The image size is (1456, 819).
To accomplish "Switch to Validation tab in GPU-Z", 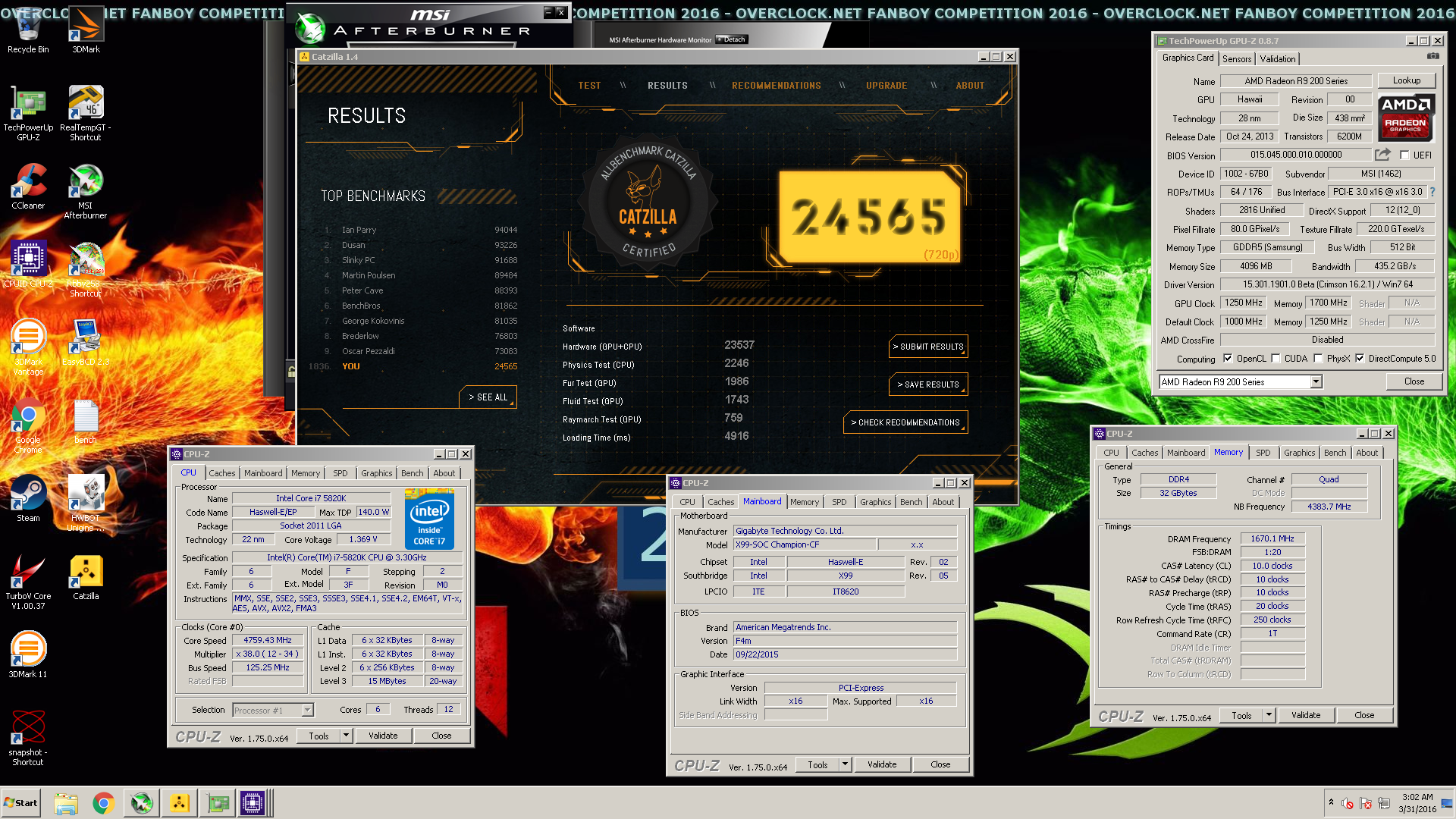I will pos(1278,59).
